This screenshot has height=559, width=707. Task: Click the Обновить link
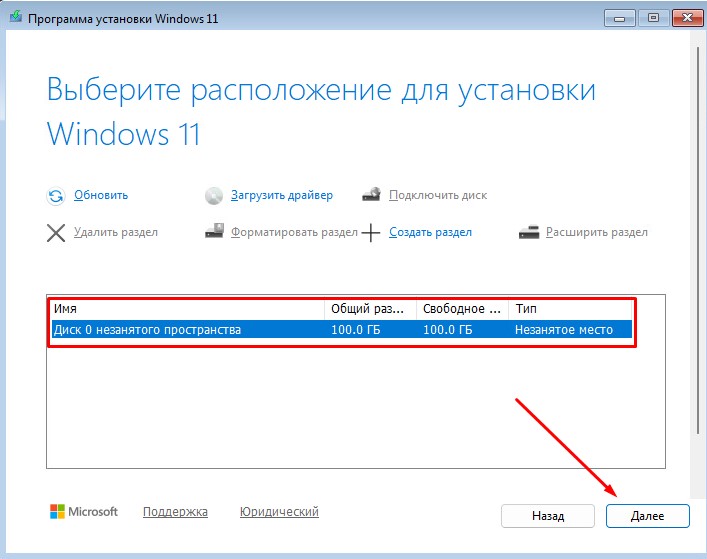point(101,195)
